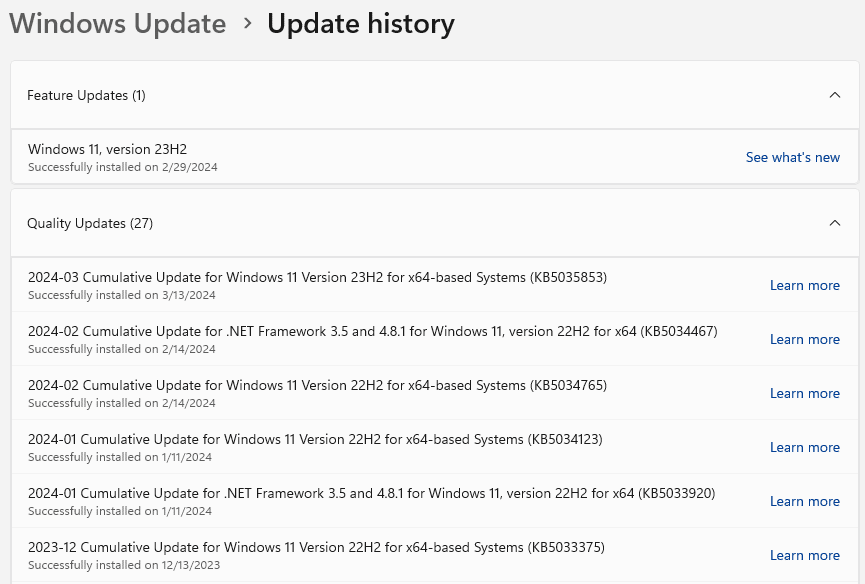Collapse the Feature Updates section chevron

[x=835, y=95]
